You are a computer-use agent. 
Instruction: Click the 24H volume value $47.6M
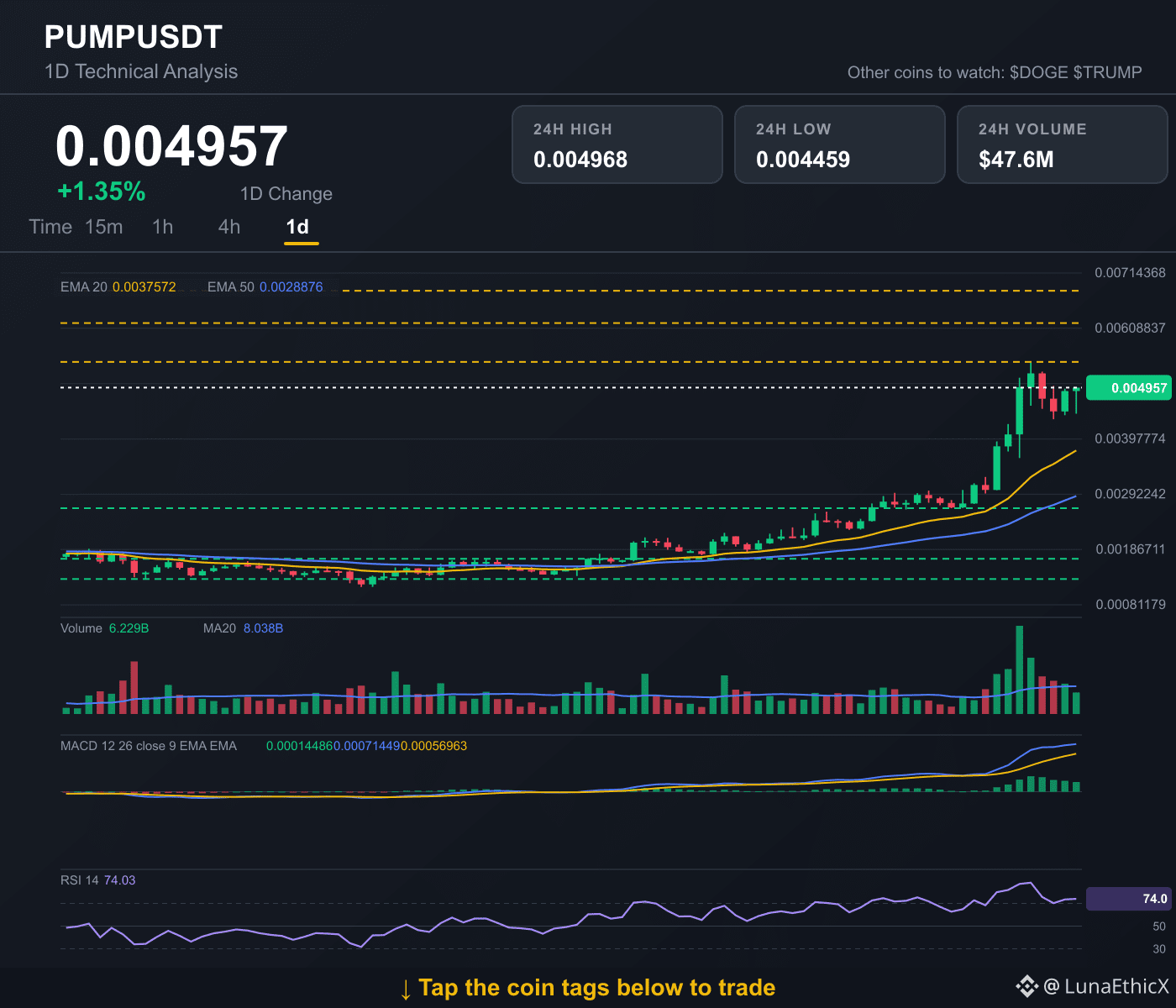(1016, 160)
